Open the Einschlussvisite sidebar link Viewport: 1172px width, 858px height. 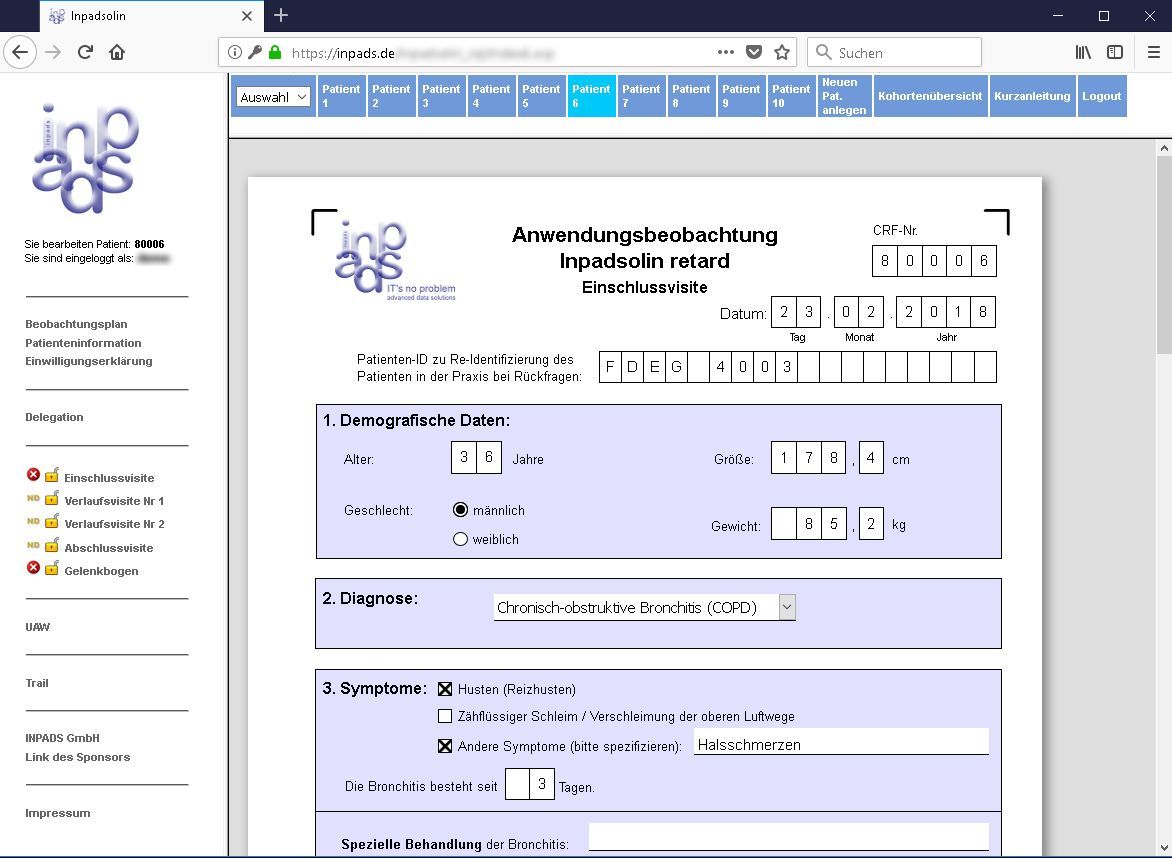109,478
